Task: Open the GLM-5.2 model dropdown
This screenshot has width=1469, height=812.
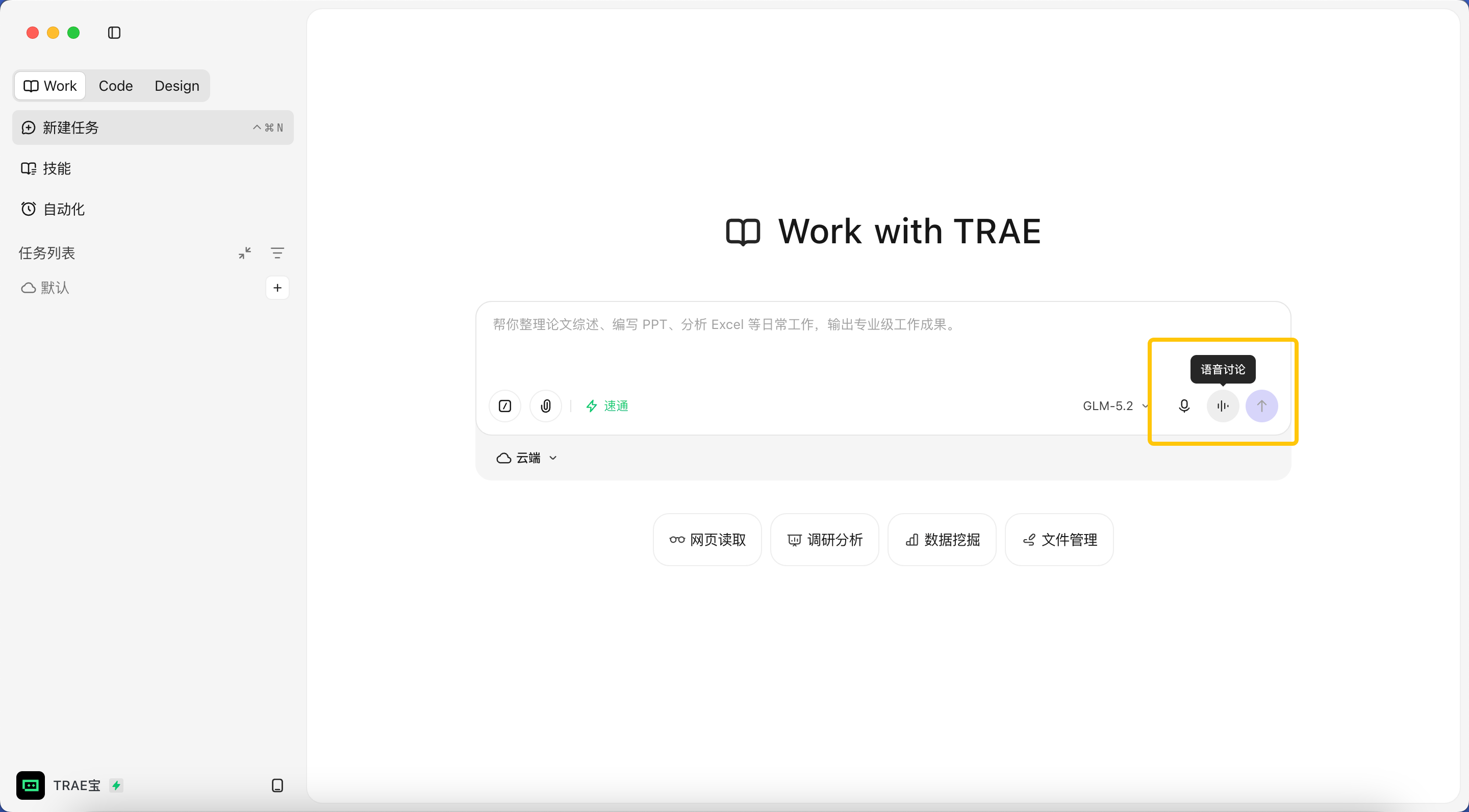Action: click(x=1115, y=406)
